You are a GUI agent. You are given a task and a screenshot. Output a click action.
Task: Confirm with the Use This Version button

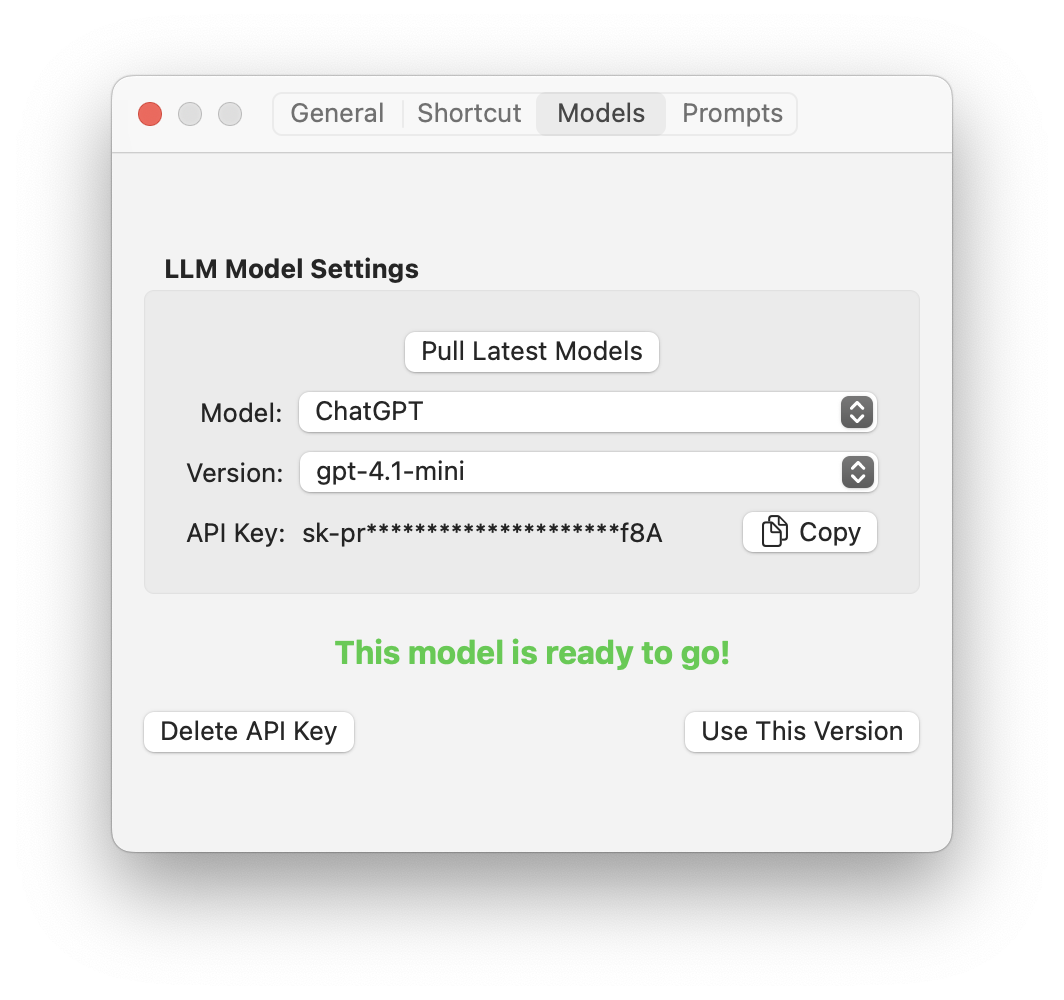pyautogui.click(x=802, y=731)
